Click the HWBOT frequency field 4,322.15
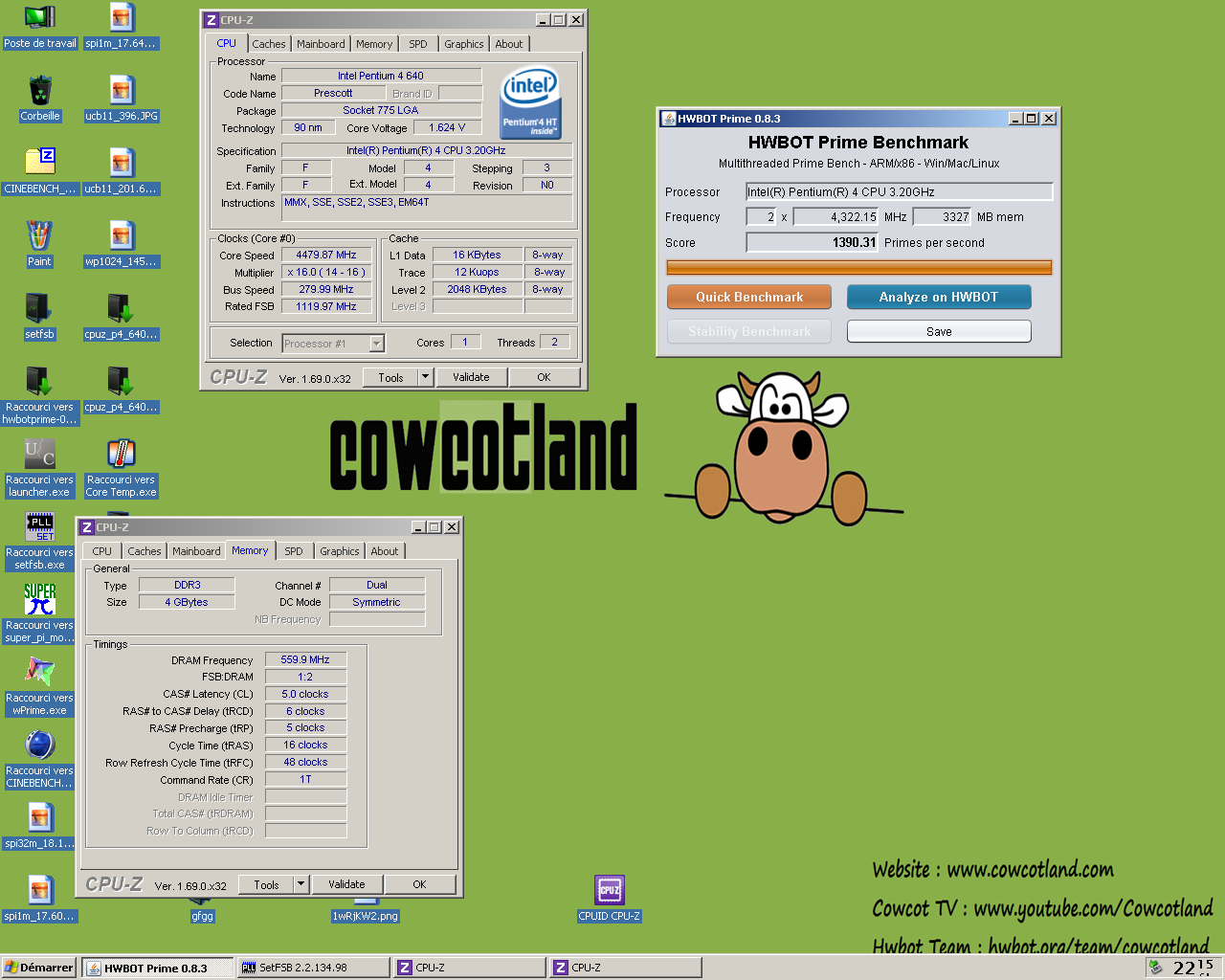Screen dimensions: 1225x980 [x=835, y=216]
